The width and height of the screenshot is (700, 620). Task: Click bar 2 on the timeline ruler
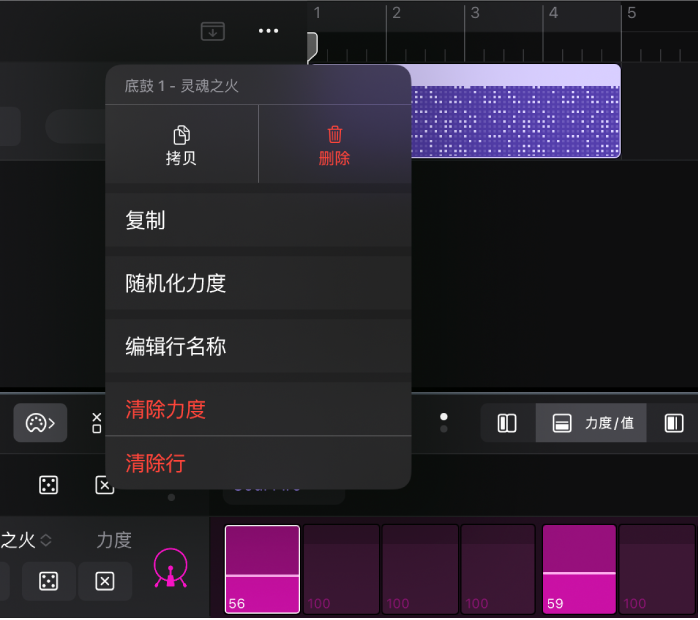[397, 13]
